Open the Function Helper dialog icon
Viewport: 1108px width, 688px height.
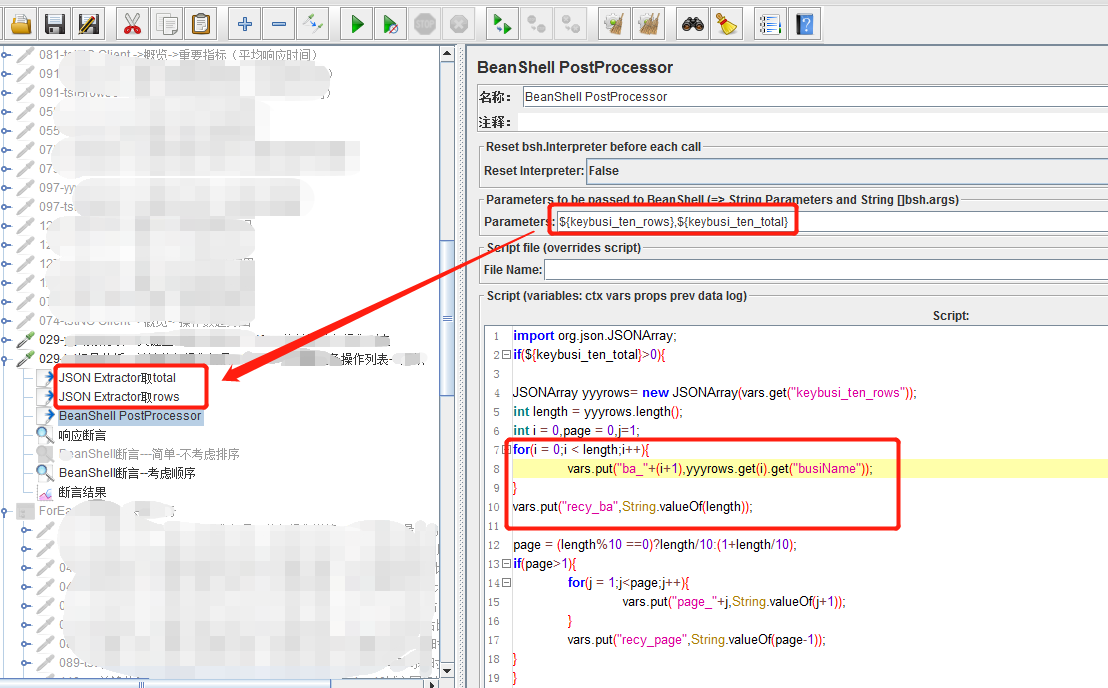(770, 25)
